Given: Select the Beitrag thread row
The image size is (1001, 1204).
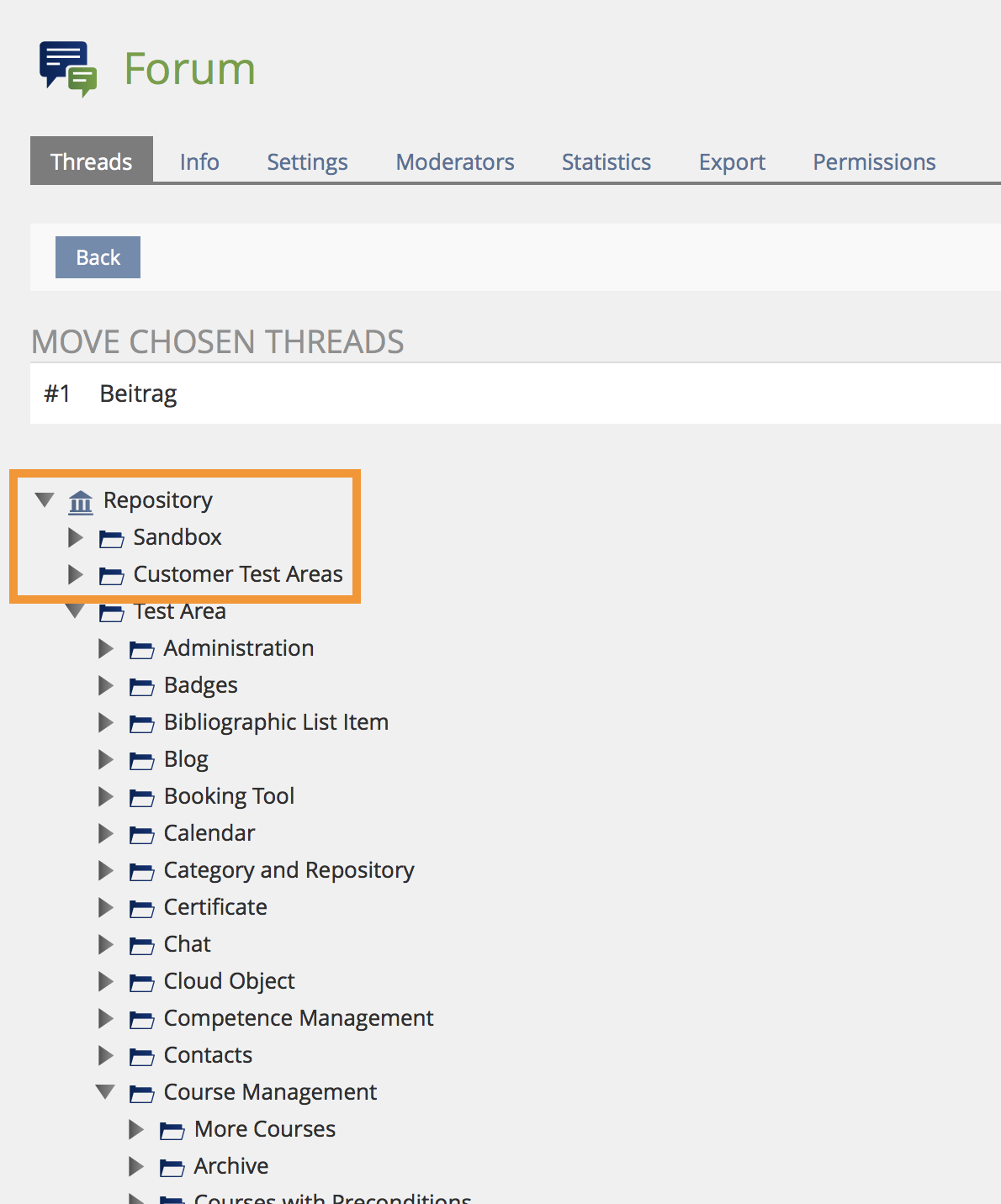Looking at the screenshot, I should pos(138,393).
